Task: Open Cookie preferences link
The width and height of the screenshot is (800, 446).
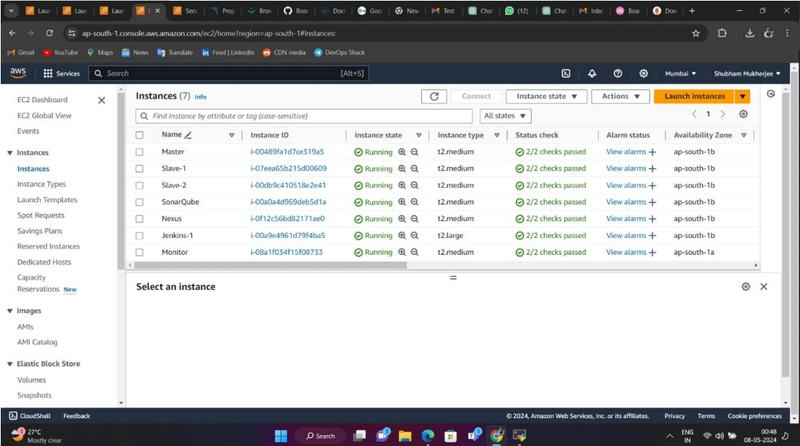Action: [755, 416]
